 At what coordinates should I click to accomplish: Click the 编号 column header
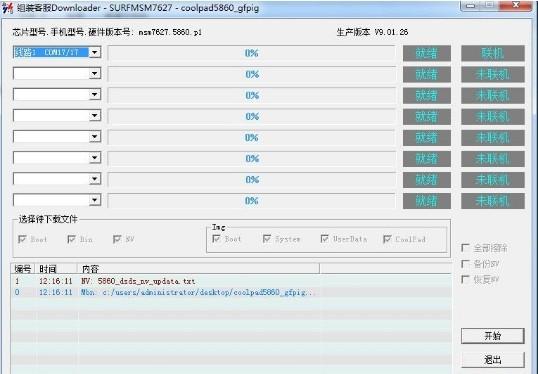pos(23,269)
